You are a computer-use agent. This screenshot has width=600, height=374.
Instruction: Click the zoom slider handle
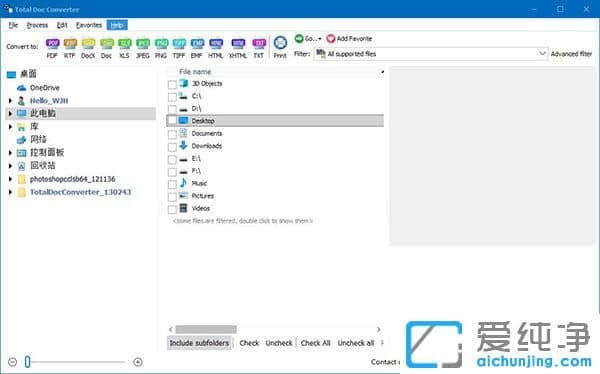28,361
